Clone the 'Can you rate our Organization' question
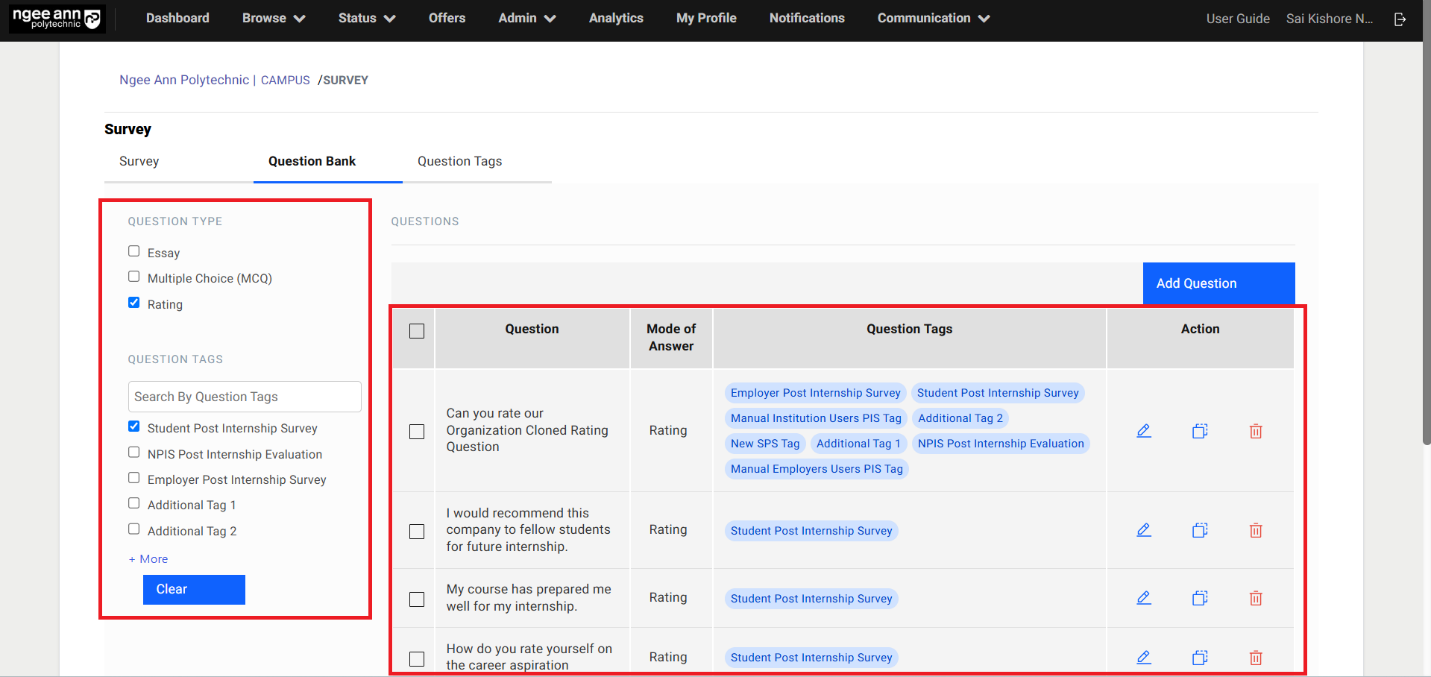The height and width of the screenshot is (677, 1431). [x=1200, y=431]
